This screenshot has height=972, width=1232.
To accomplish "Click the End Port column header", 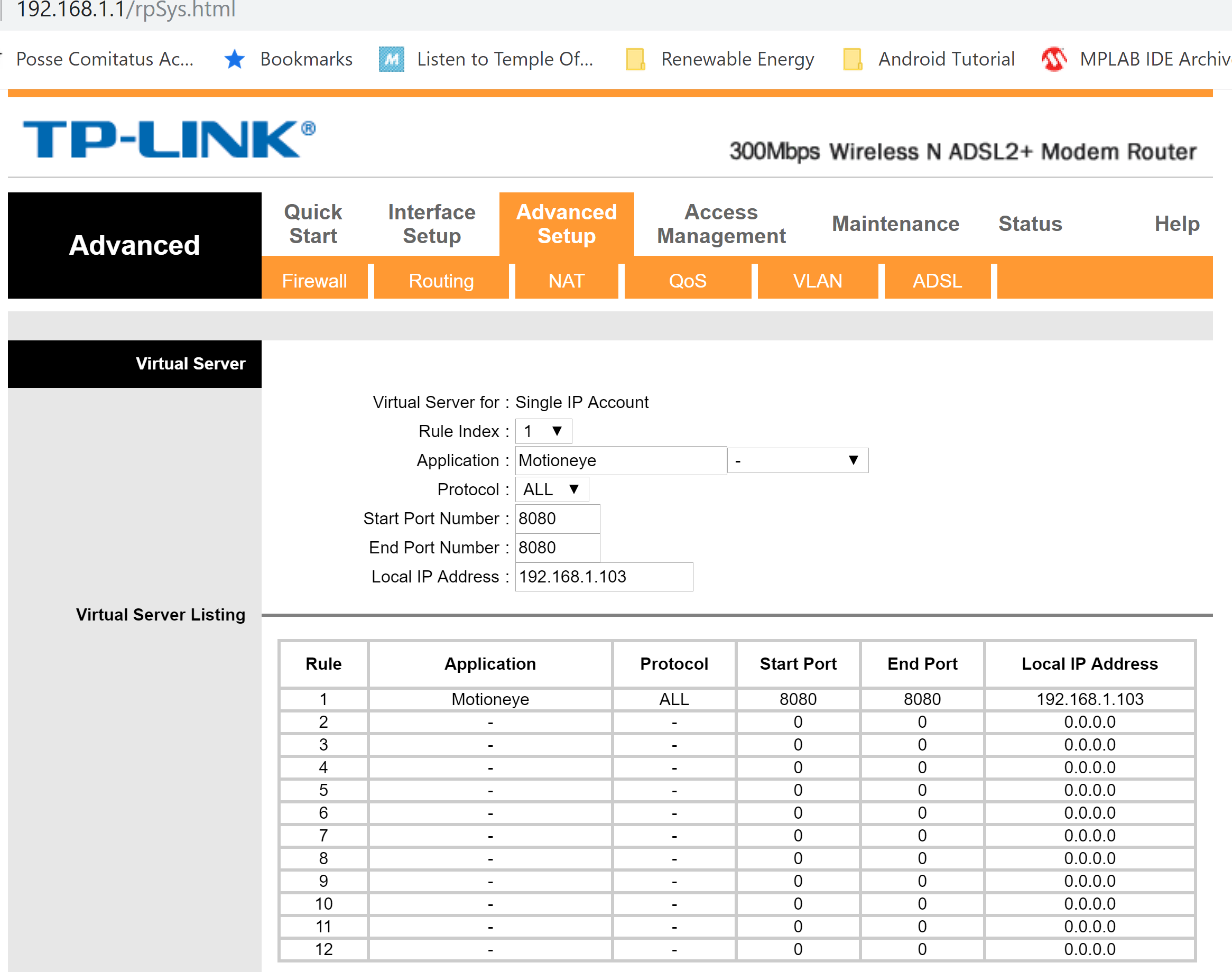I will click(922, 663).
